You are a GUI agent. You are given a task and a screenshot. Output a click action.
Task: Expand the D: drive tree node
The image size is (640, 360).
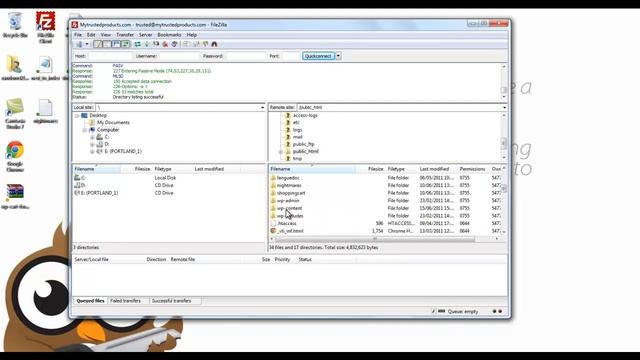coord(92,144)
